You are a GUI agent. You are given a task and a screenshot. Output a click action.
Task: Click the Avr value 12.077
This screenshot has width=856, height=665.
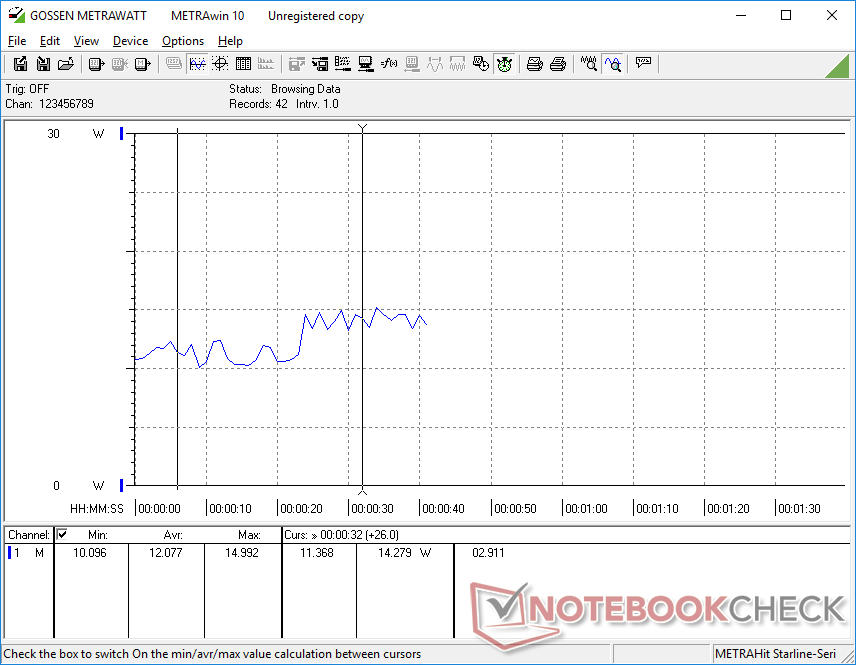166,553
